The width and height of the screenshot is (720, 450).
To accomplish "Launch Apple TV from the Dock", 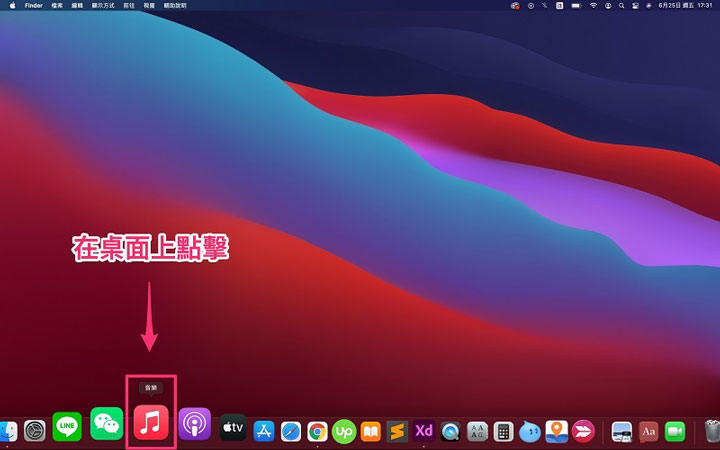I will click(x=233, y=428).
